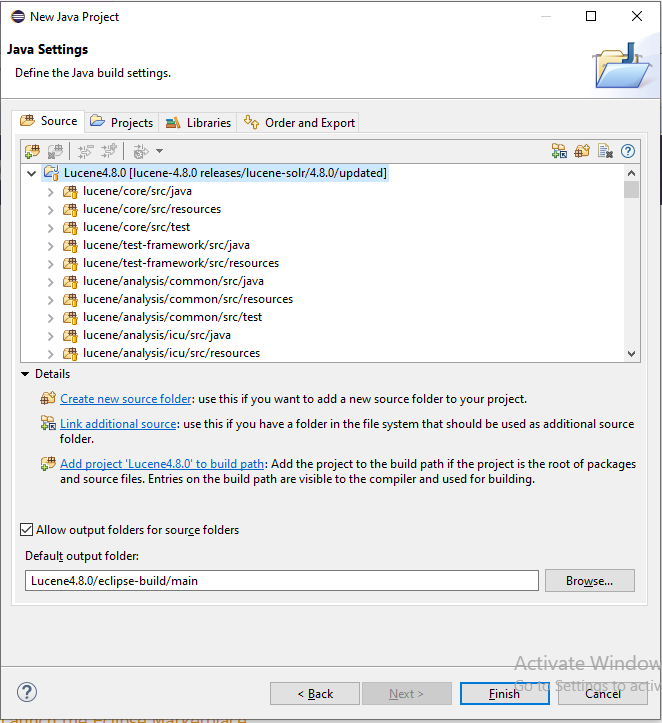Click the Browse... button
Image resolution: width=662 pixels, height=723 pixels.
point(589,581)
